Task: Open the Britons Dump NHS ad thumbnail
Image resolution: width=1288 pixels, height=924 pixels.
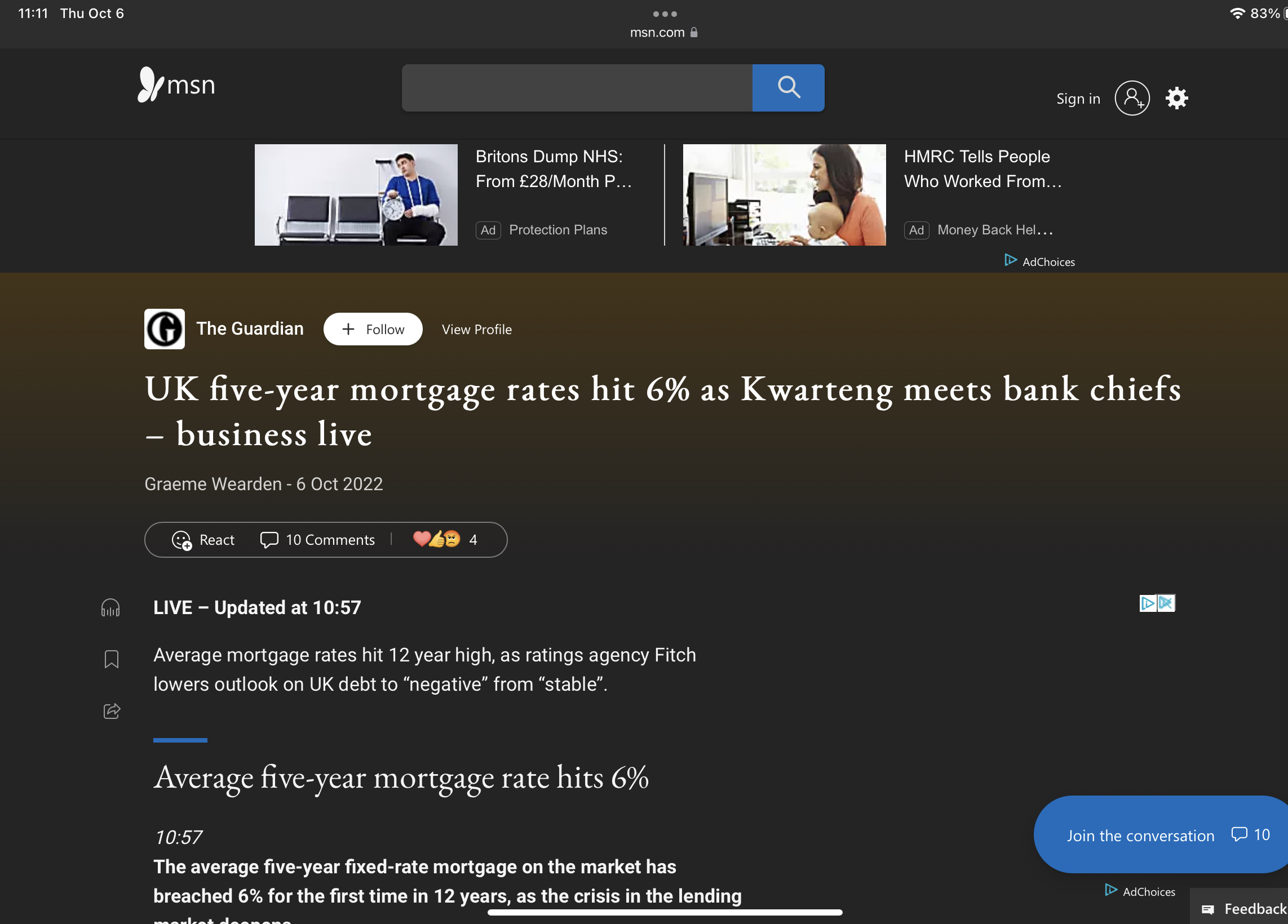Action: [x=356, y=195]
